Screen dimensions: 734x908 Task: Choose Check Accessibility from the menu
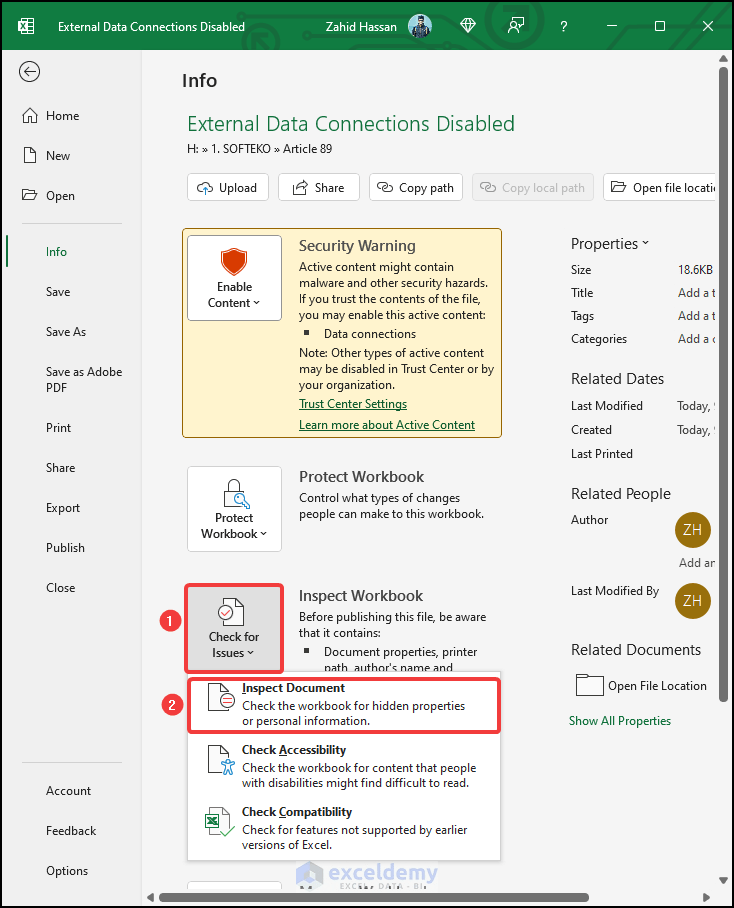344,766
